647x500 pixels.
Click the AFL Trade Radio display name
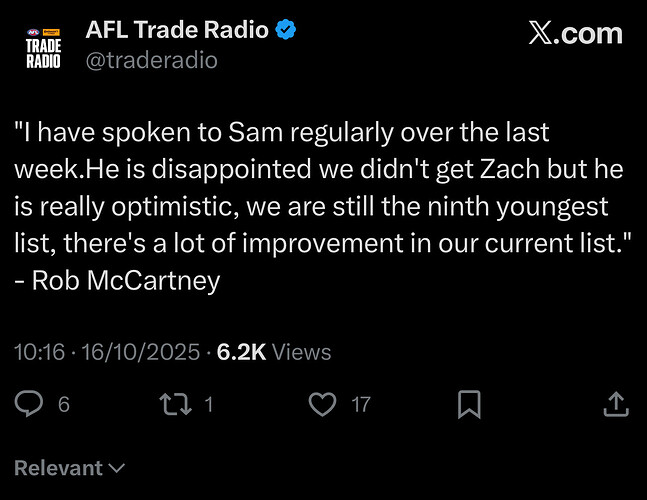[178, 31]
